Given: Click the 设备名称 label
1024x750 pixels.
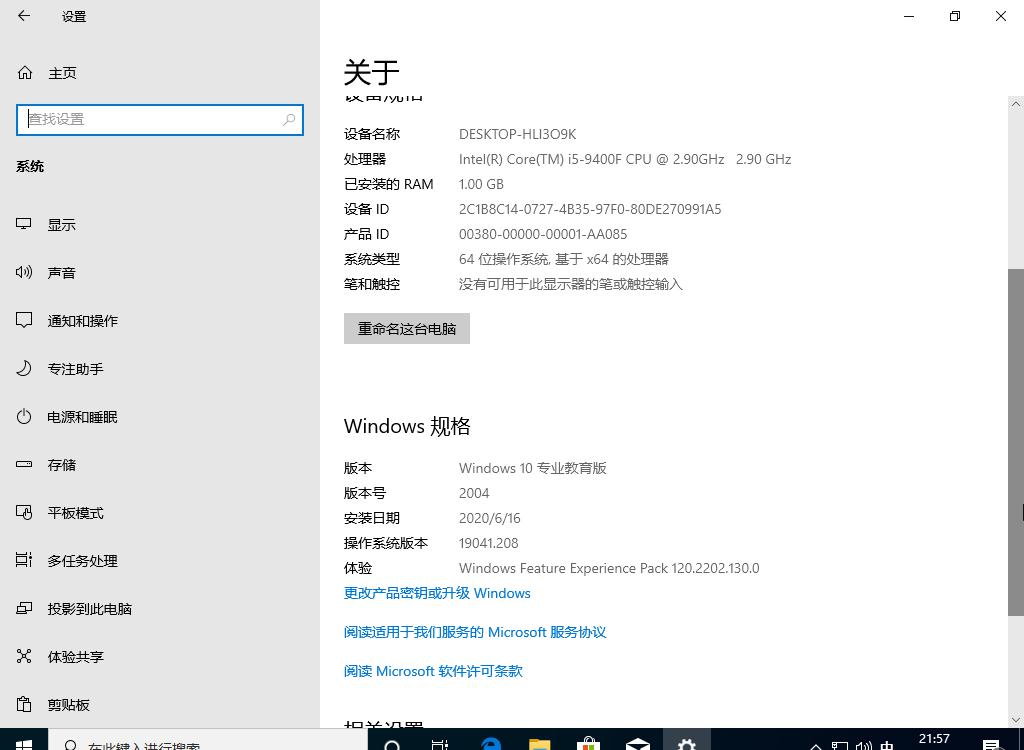Looking at the screenshot, I should click(372, 135).
